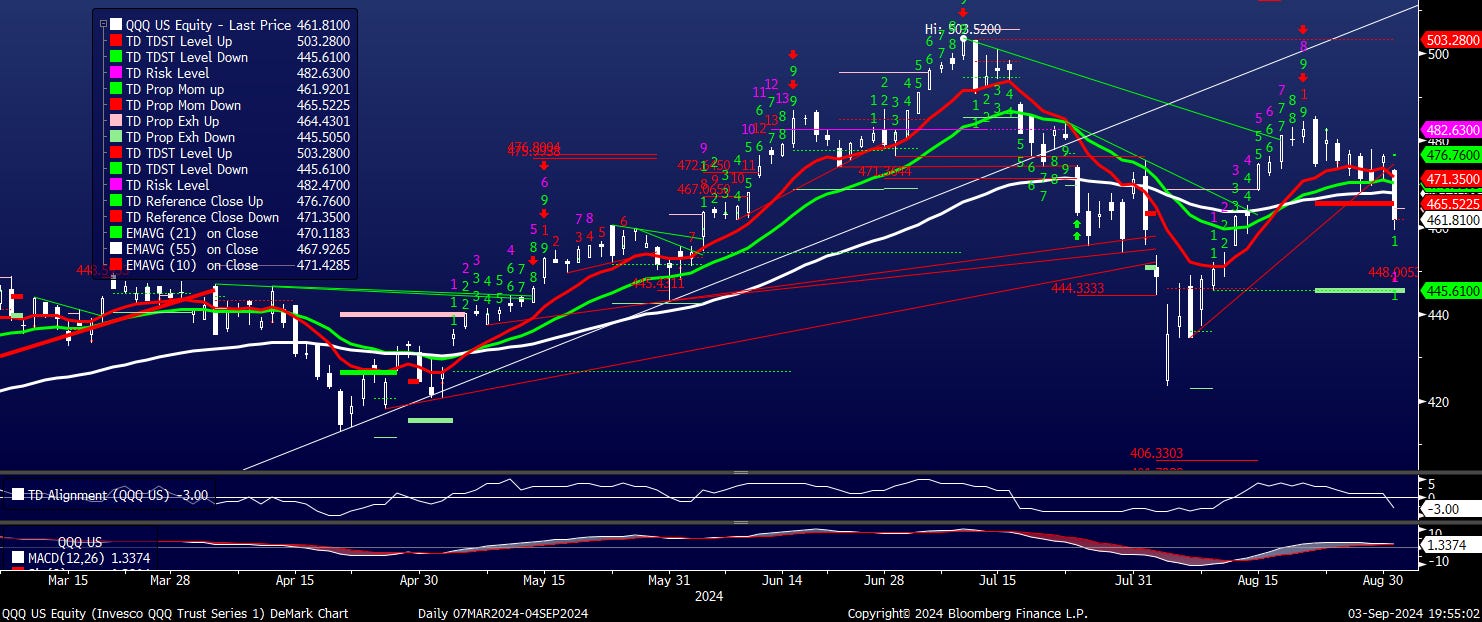Click the 406.3303 red level label
This screenshot has width=1482, height=622.
coord(1157,452)
